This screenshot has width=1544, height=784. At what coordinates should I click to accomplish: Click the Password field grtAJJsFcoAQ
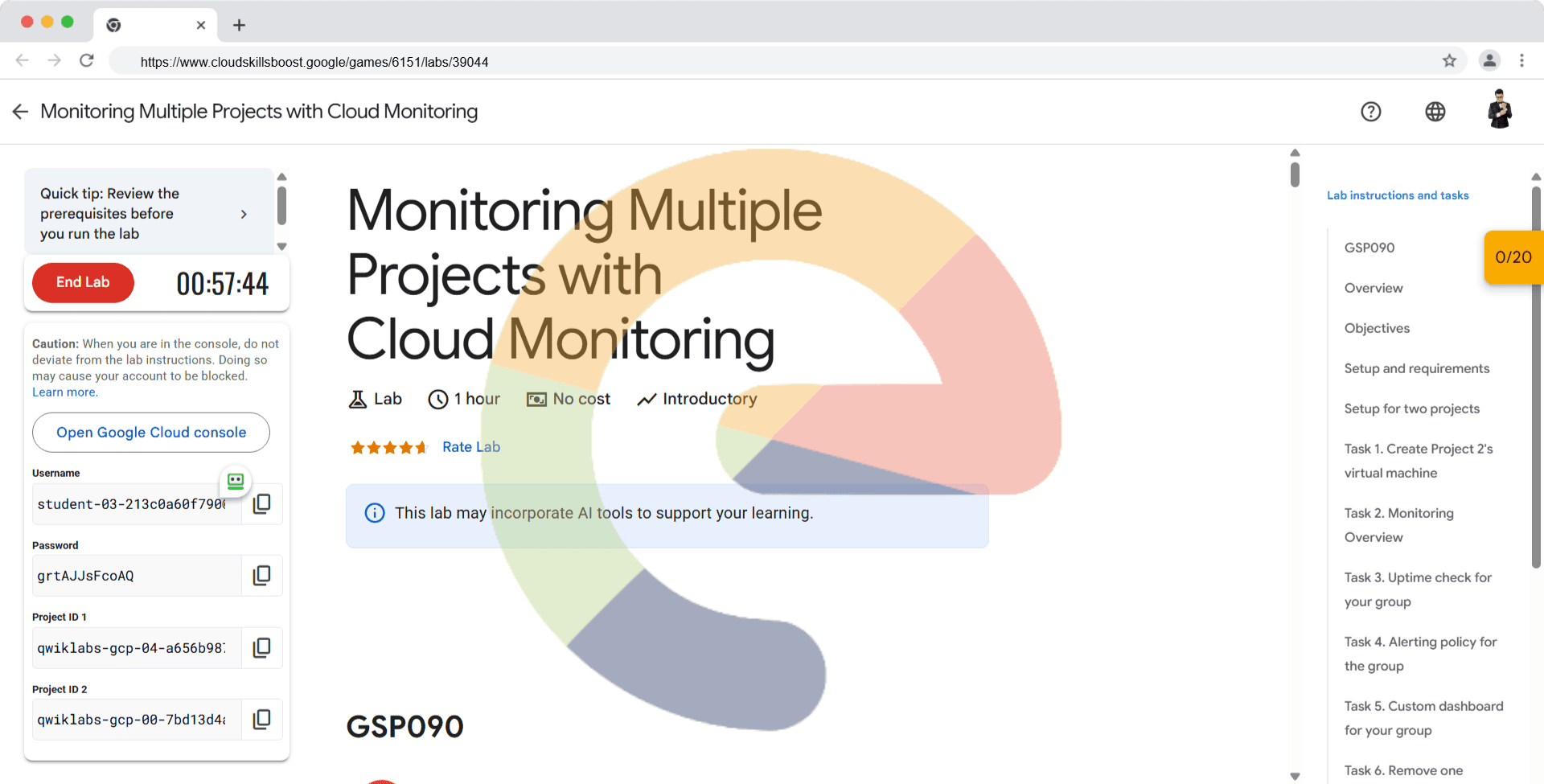(x=137, y=576)
